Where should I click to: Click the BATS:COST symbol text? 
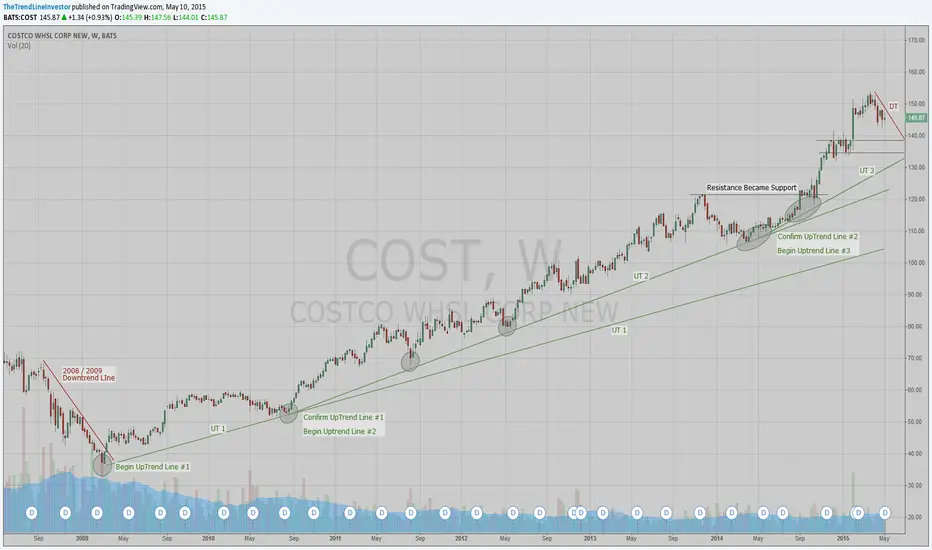tap(20, 18)
